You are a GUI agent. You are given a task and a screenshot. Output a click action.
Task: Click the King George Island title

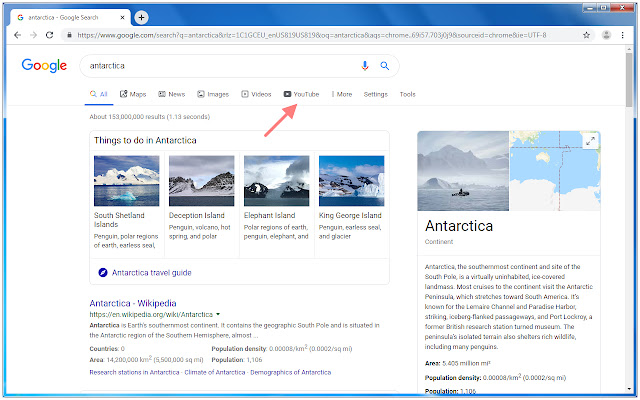click(x=350, y=215)
